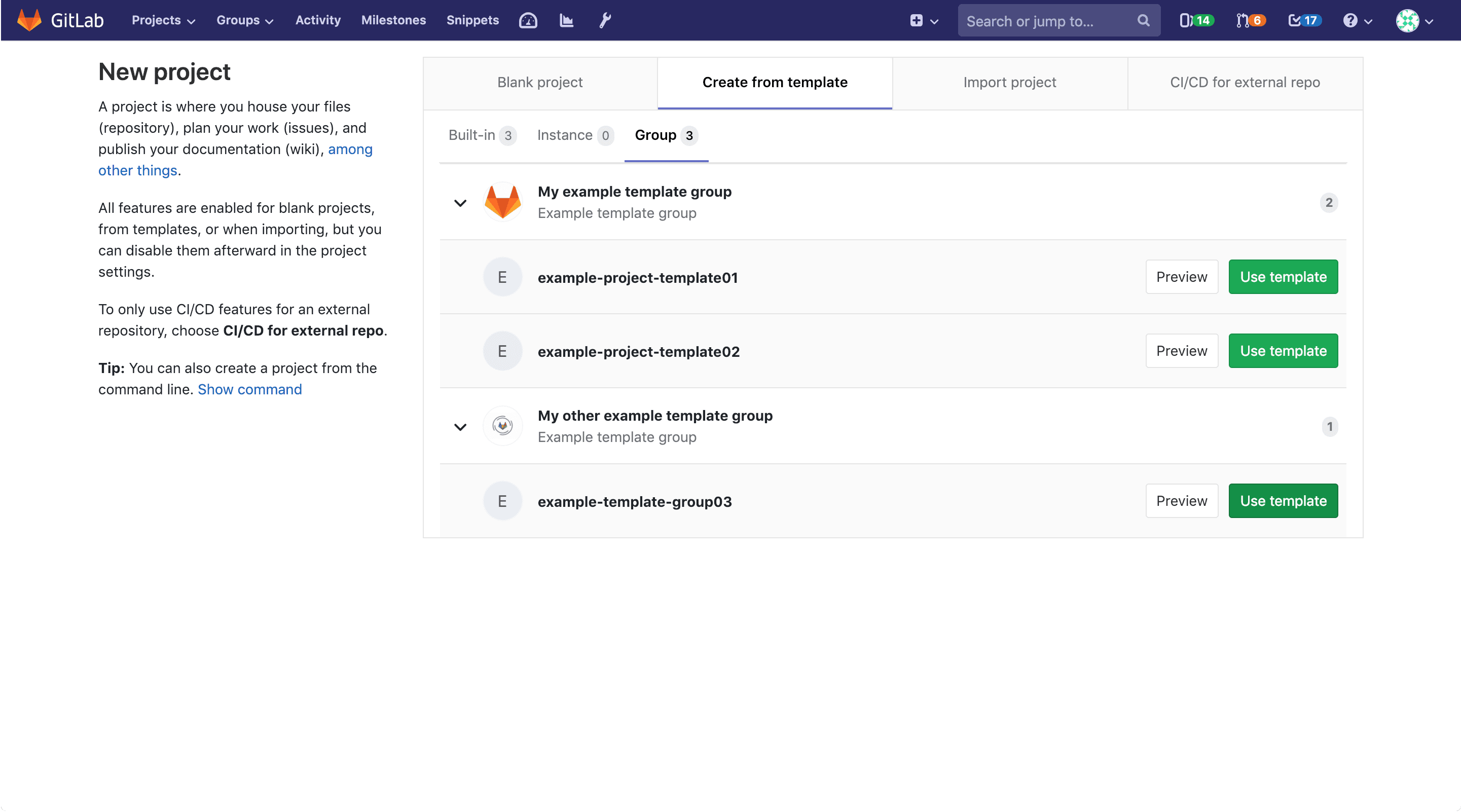Image resolution: width=1461 pixels, height=812 pixels.
Task: Switch to the Built-in tab
Action: [480, 135]
